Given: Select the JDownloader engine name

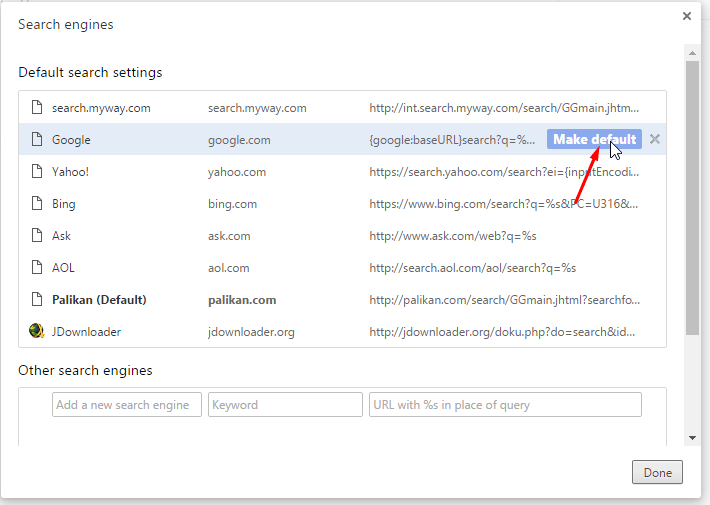Looking at the screenshot, I should [x=86, y=332].
